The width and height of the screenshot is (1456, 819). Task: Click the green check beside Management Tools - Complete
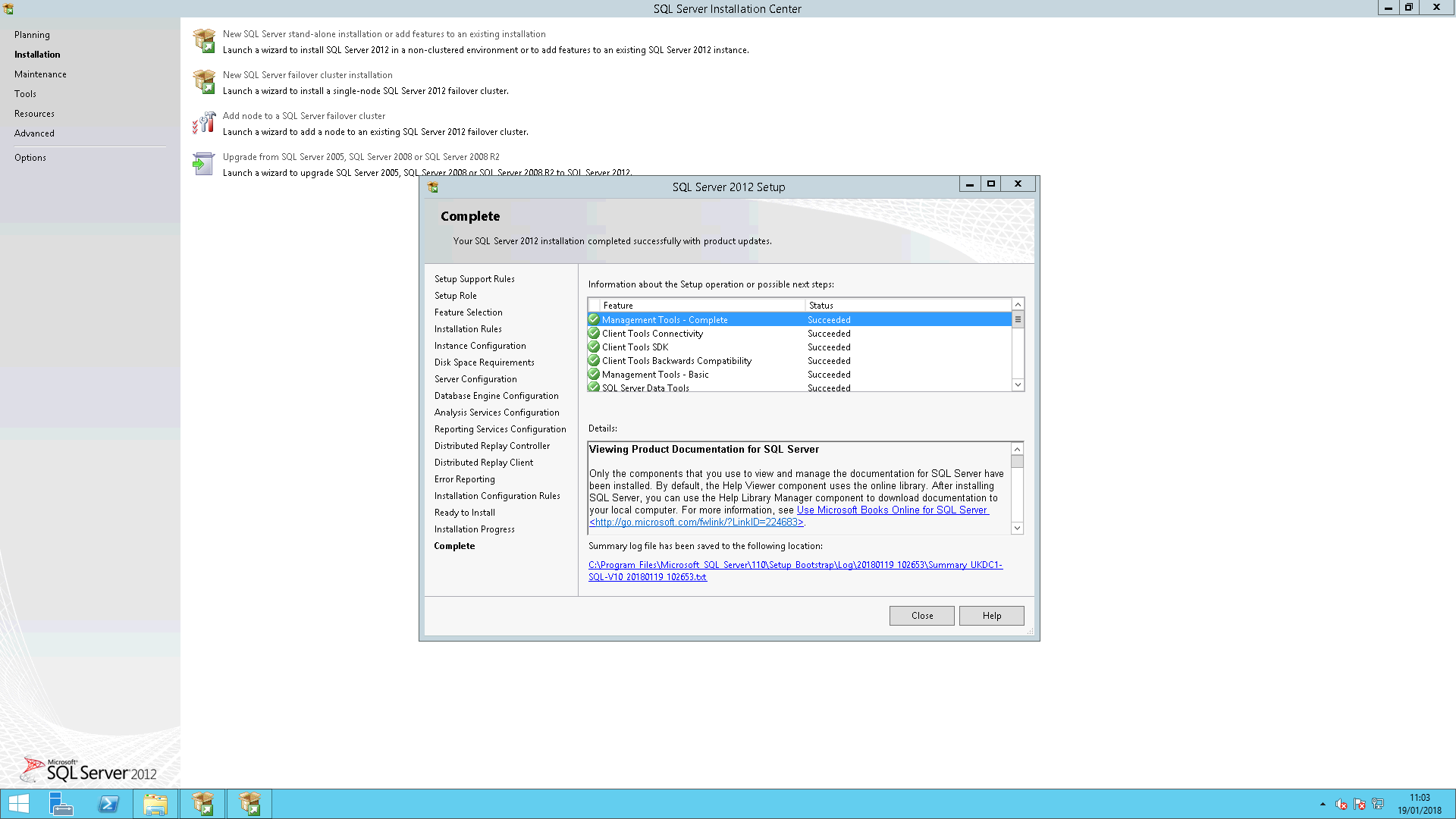[594, 320]
